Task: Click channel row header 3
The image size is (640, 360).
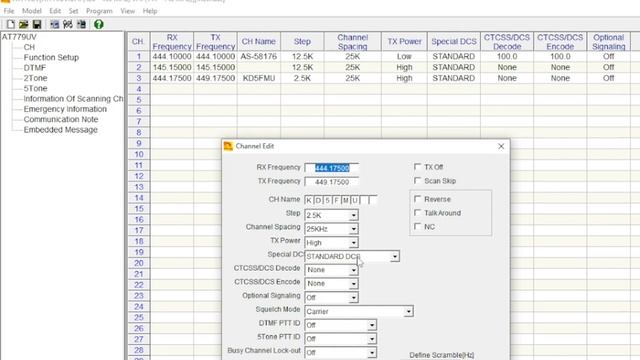Action: (139, 78)
